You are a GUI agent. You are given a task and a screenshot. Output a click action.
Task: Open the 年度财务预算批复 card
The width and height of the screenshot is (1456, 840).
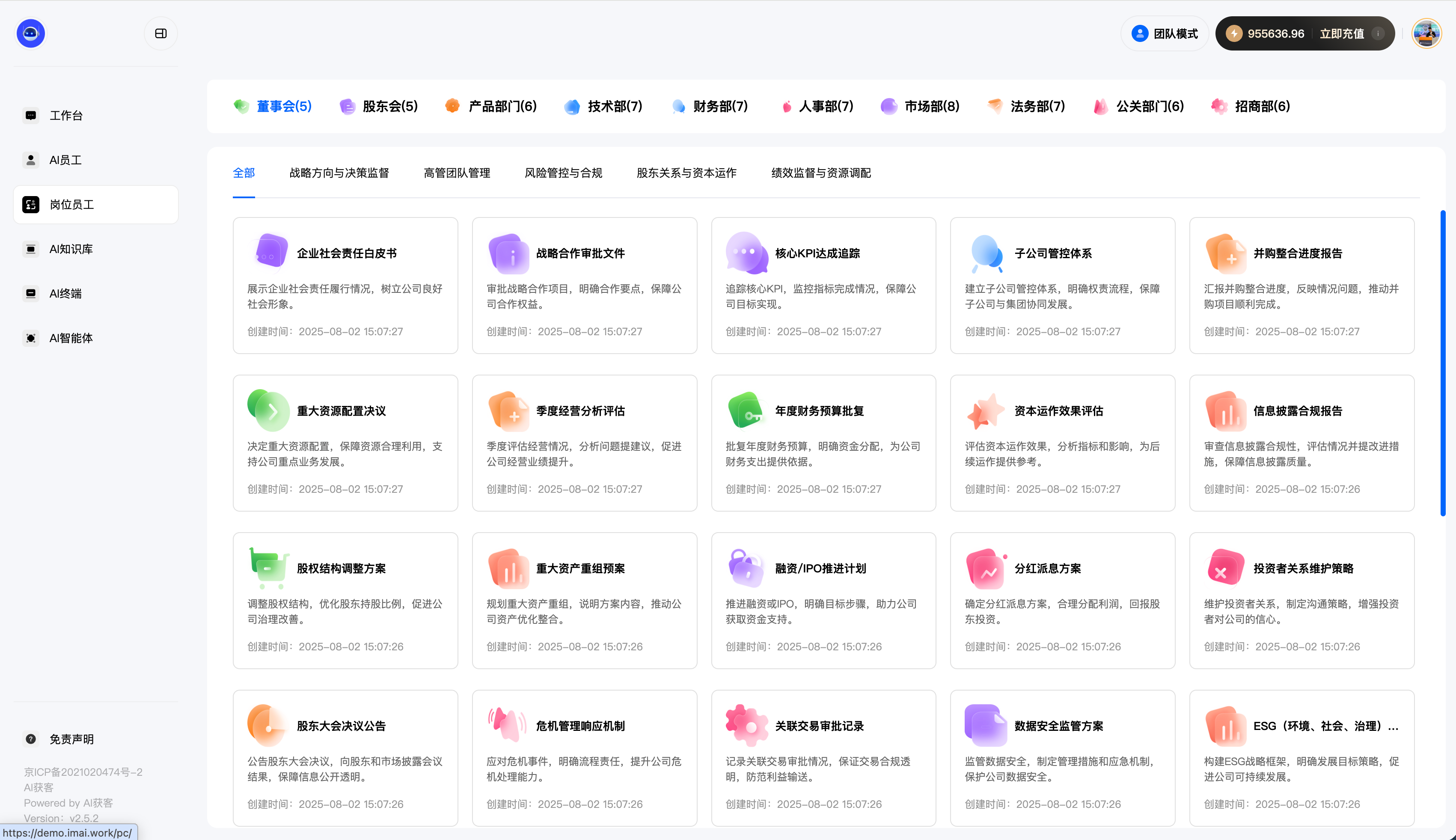pos(823,443)
